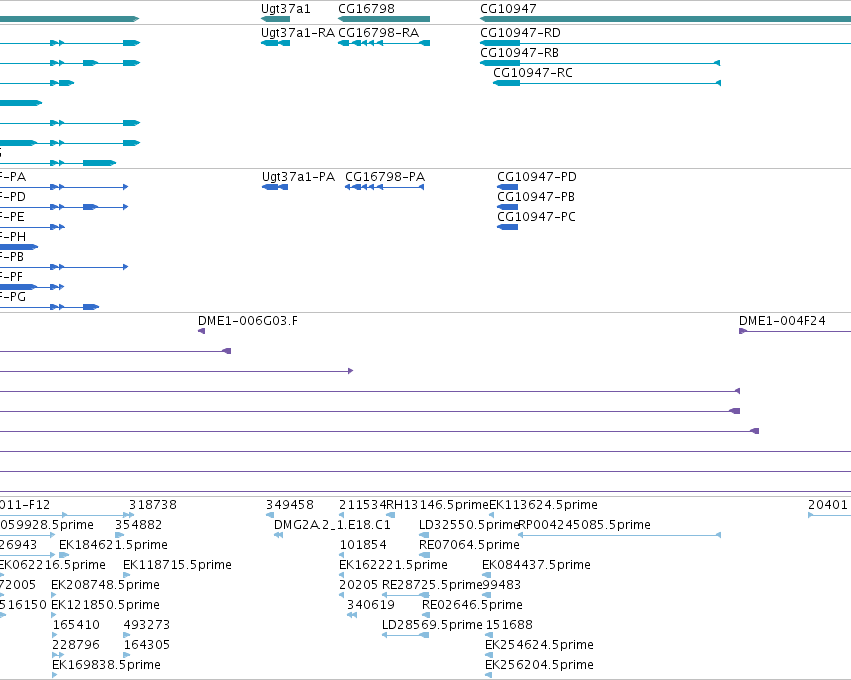Viewport: 851px width, 680px height.
Task: Select the CG10947-PD protein glyph
Action: click(507, 187)
